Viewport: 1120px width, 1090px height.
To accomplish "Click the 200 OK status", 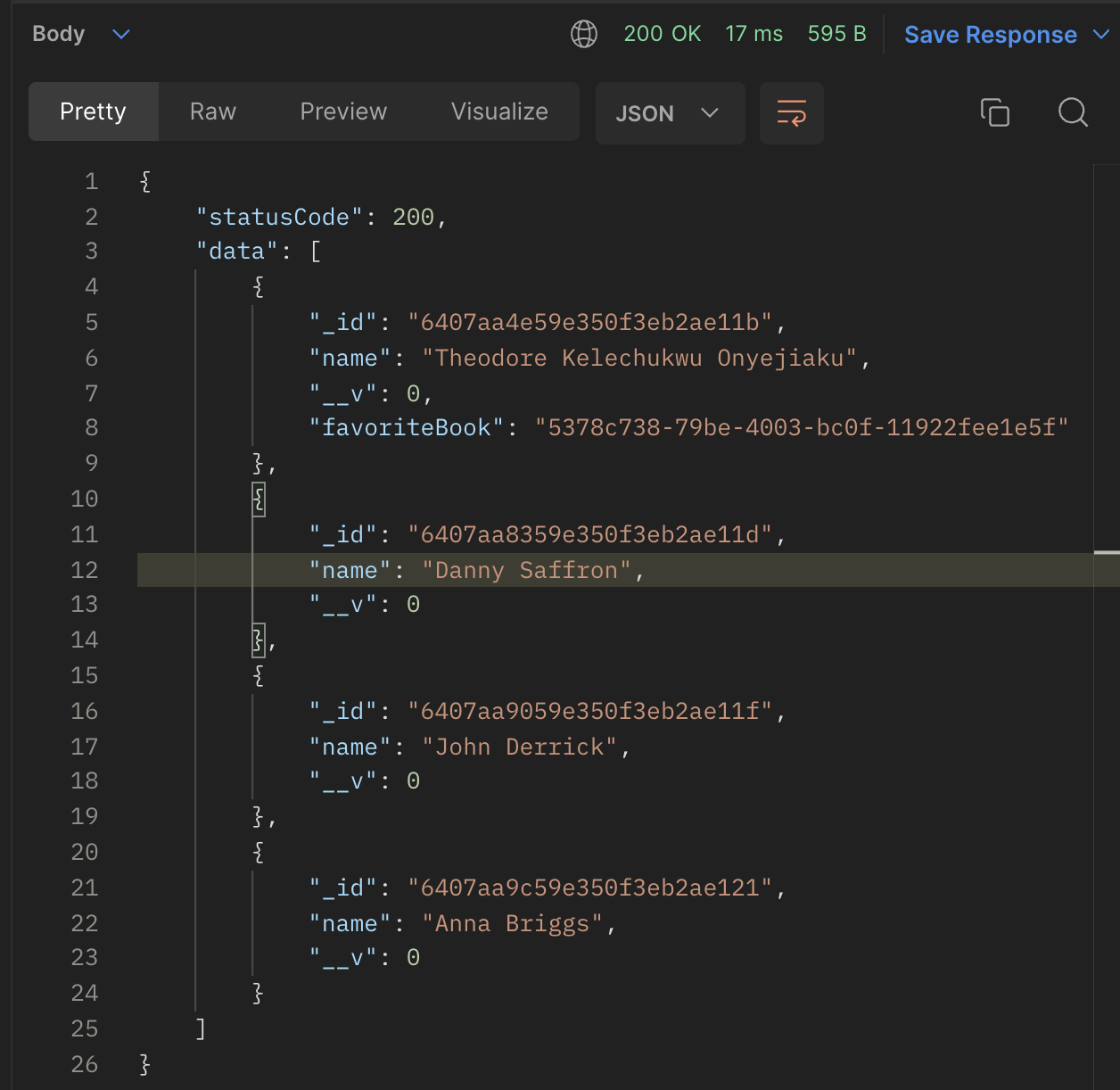I will click(663, 34).
